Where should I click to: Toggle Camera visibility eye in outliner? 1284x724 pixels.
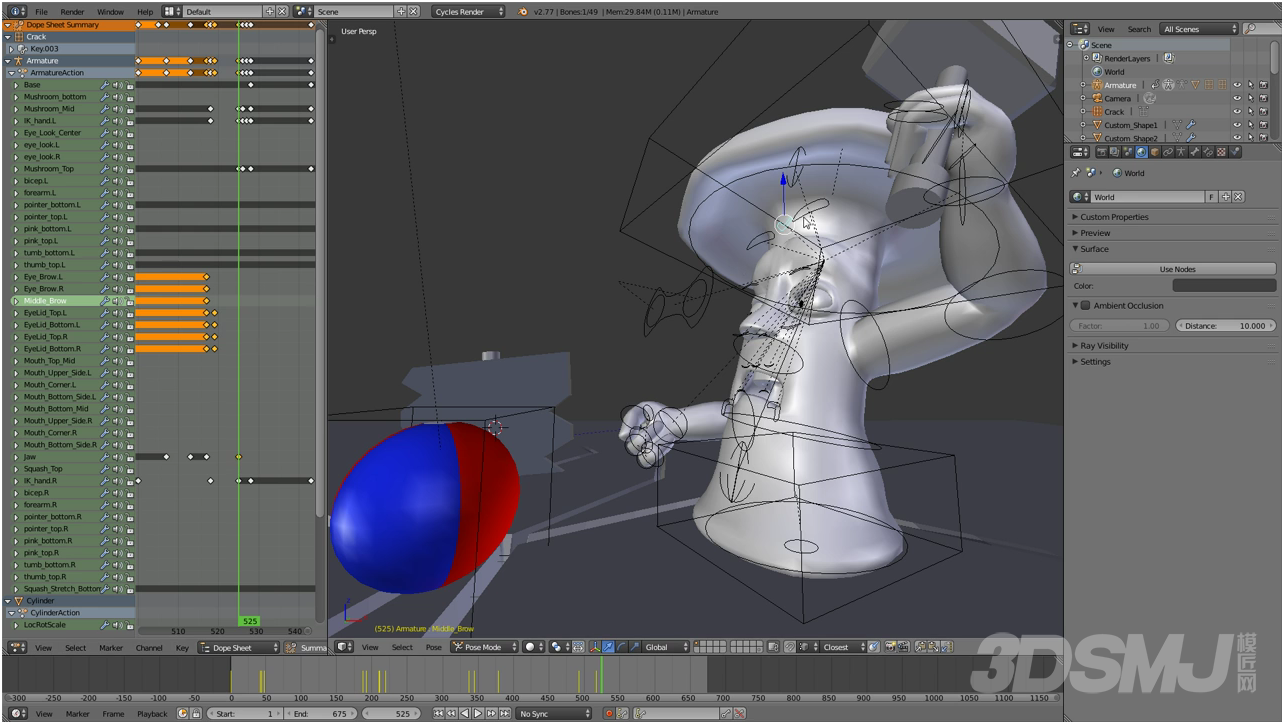[x=1237, y=98]
